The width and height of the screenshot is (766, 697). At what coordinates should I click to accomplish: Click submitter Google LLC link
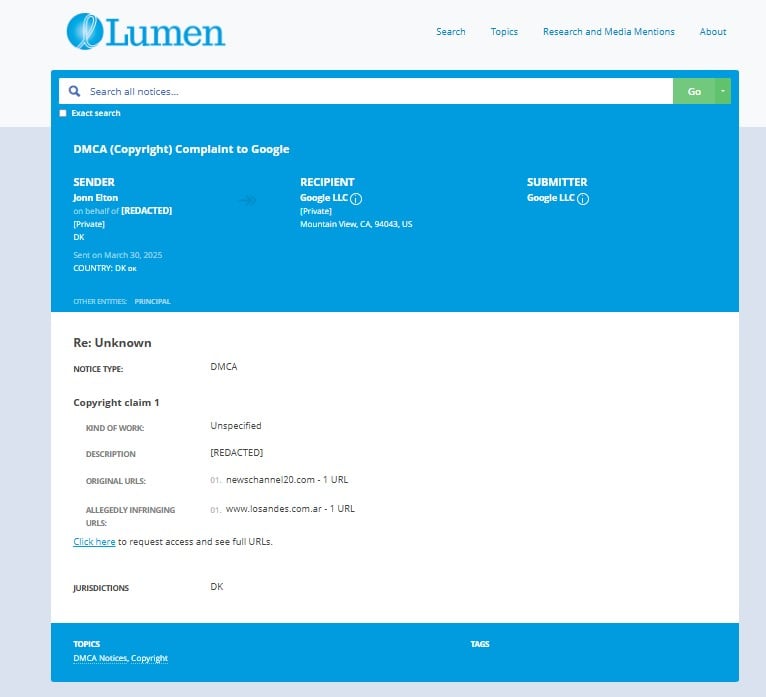[x=551, y=198]
